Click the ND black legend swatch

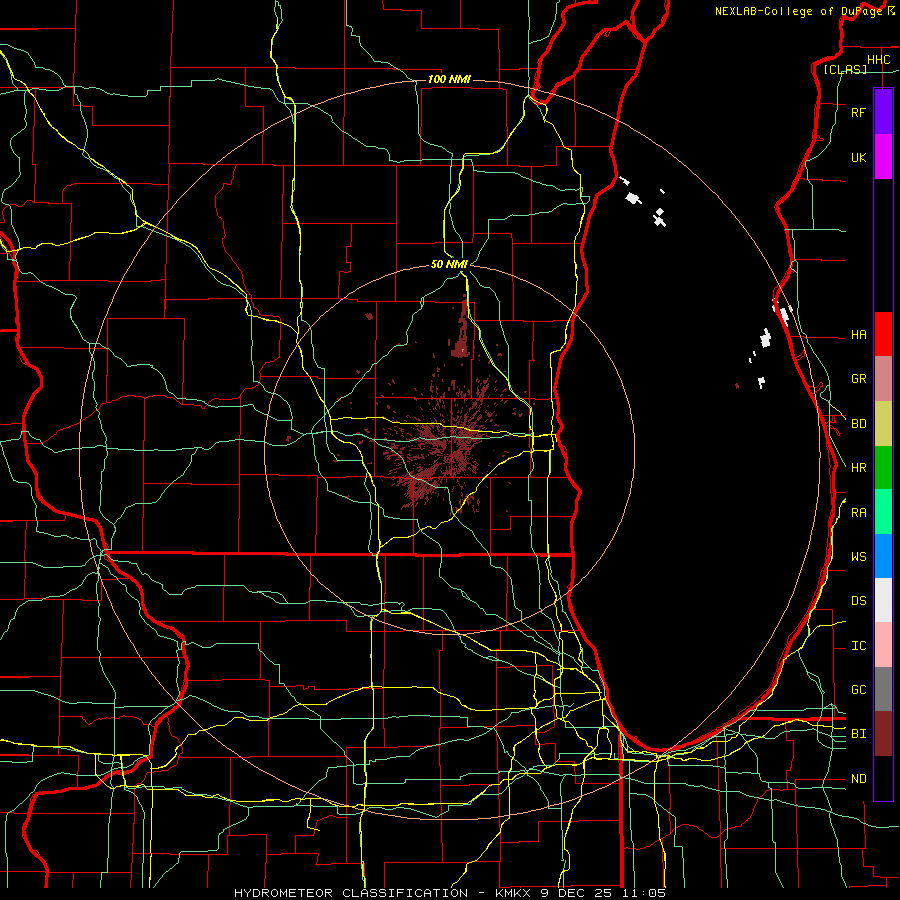click(883, 778)
